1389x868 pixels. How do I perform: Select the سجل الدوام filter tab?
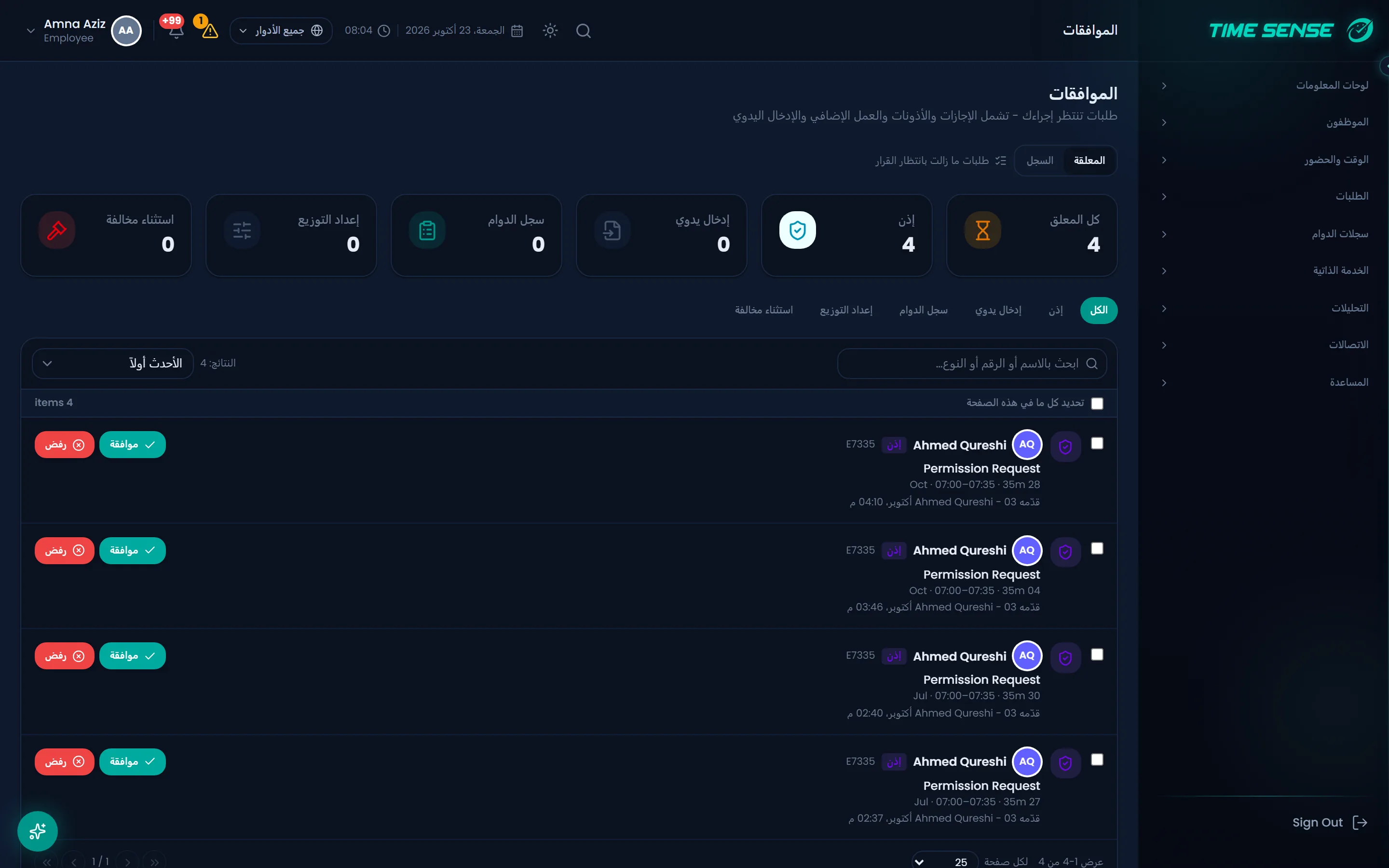tap(924, 311)
